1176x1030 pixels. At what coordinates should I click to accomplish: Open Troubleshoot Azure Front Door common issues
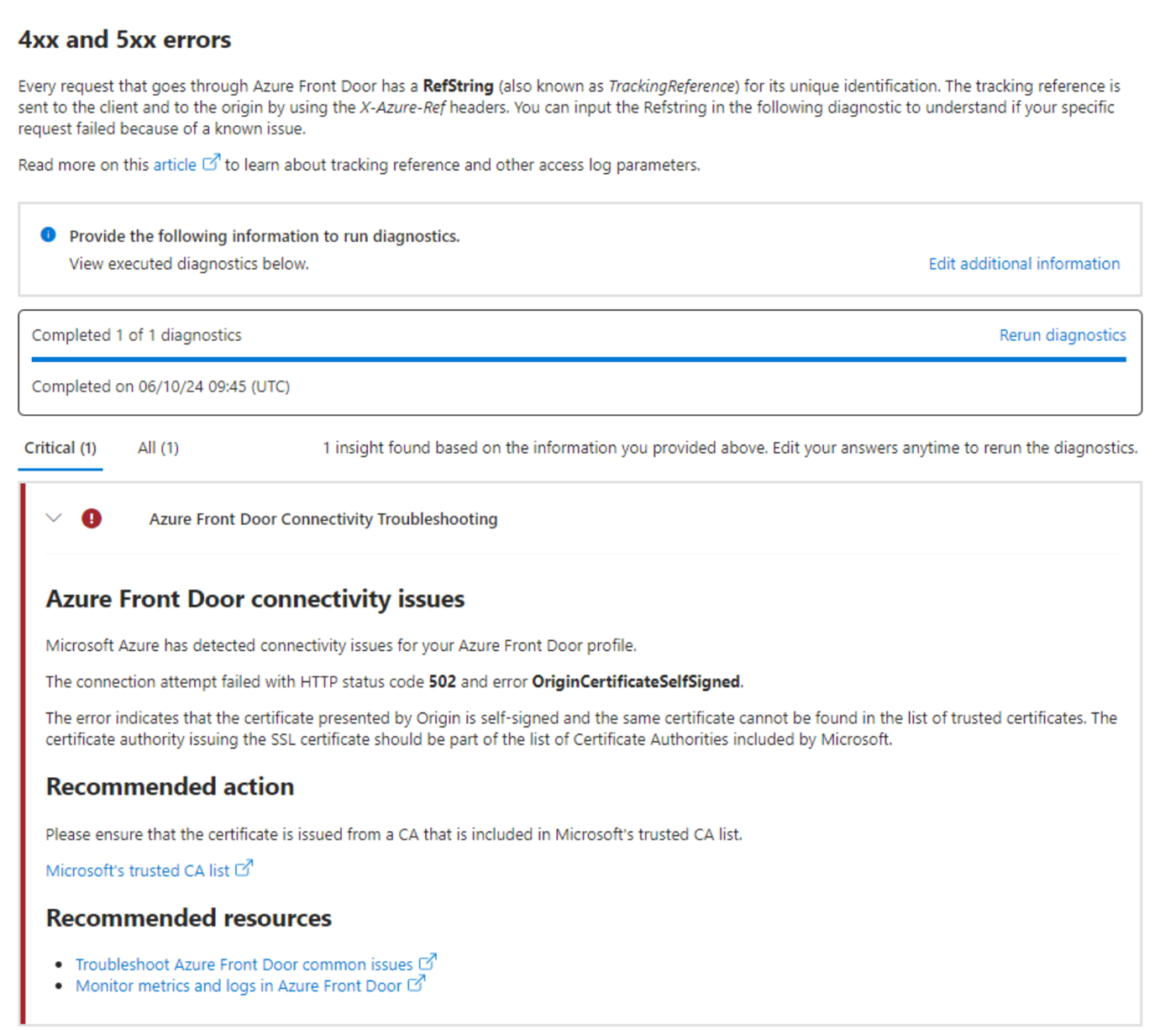point(243,964)
